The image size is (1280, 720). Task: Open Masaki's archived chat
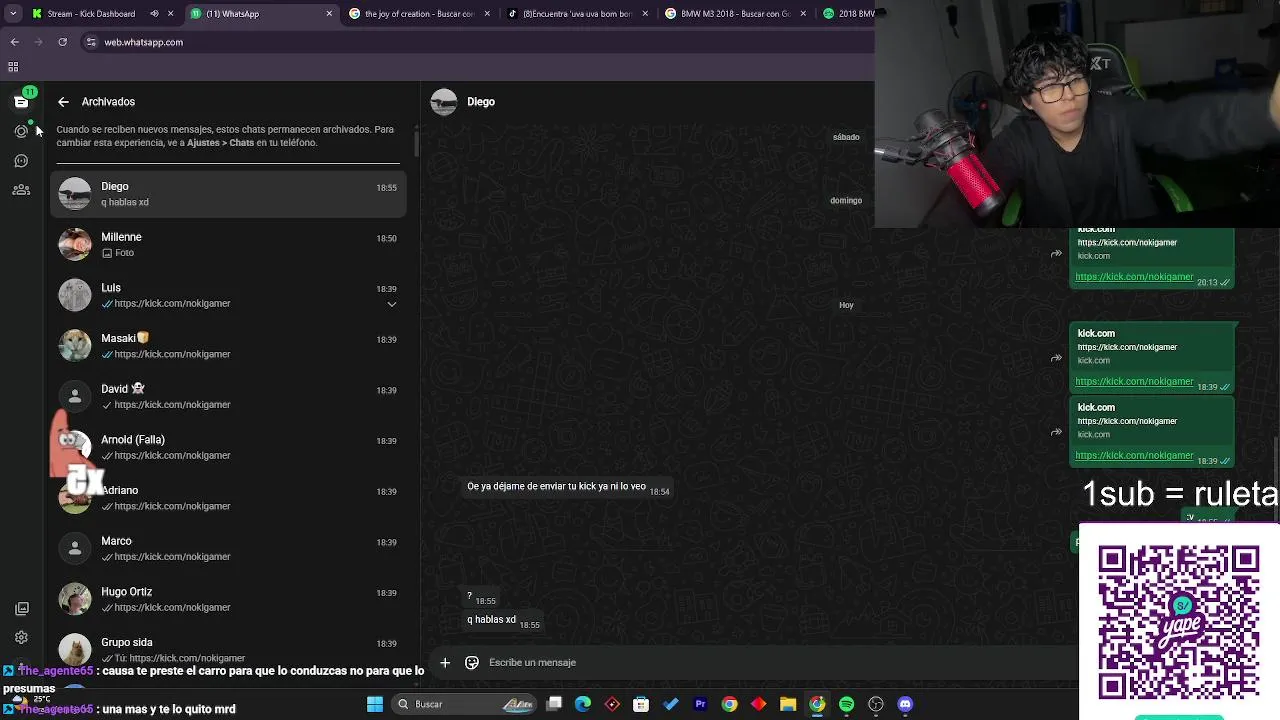click(228, 346)
